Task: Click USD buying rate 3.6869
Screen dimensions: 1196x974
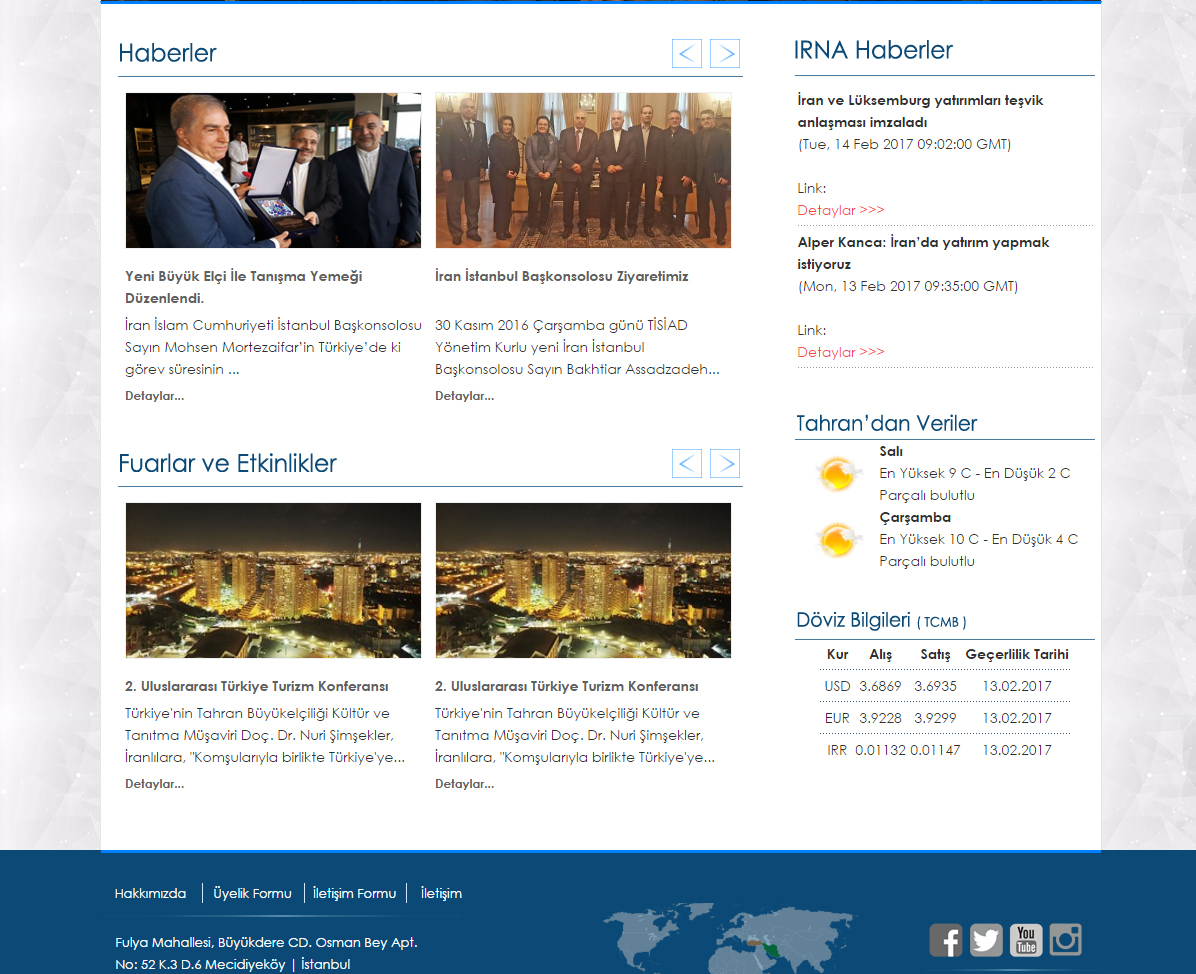Action: tap(880, 686)
